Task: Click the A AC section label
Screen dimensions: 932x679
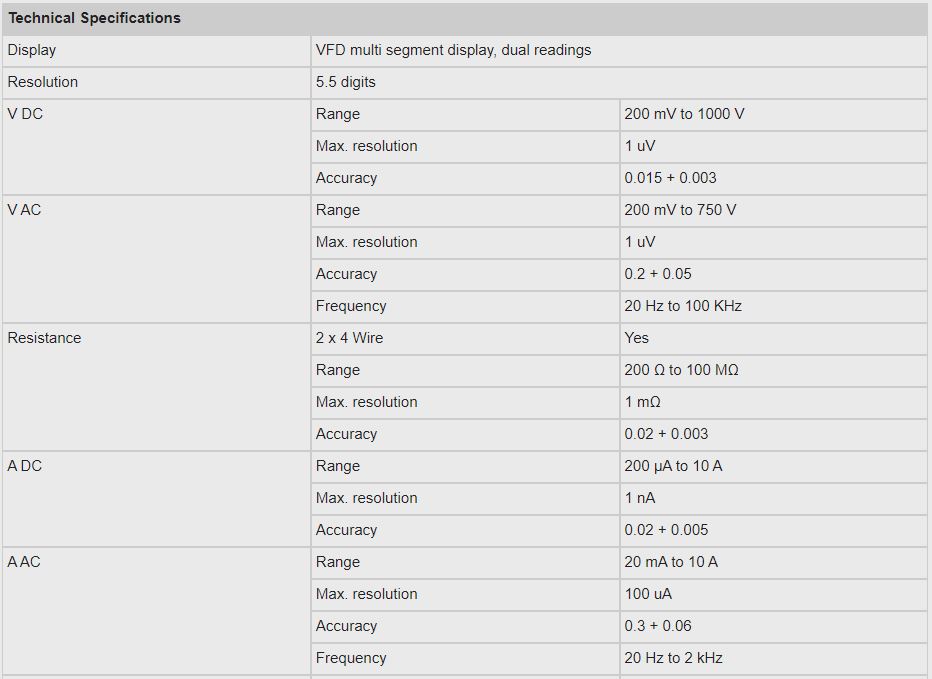Action: [x=24, y=562]
